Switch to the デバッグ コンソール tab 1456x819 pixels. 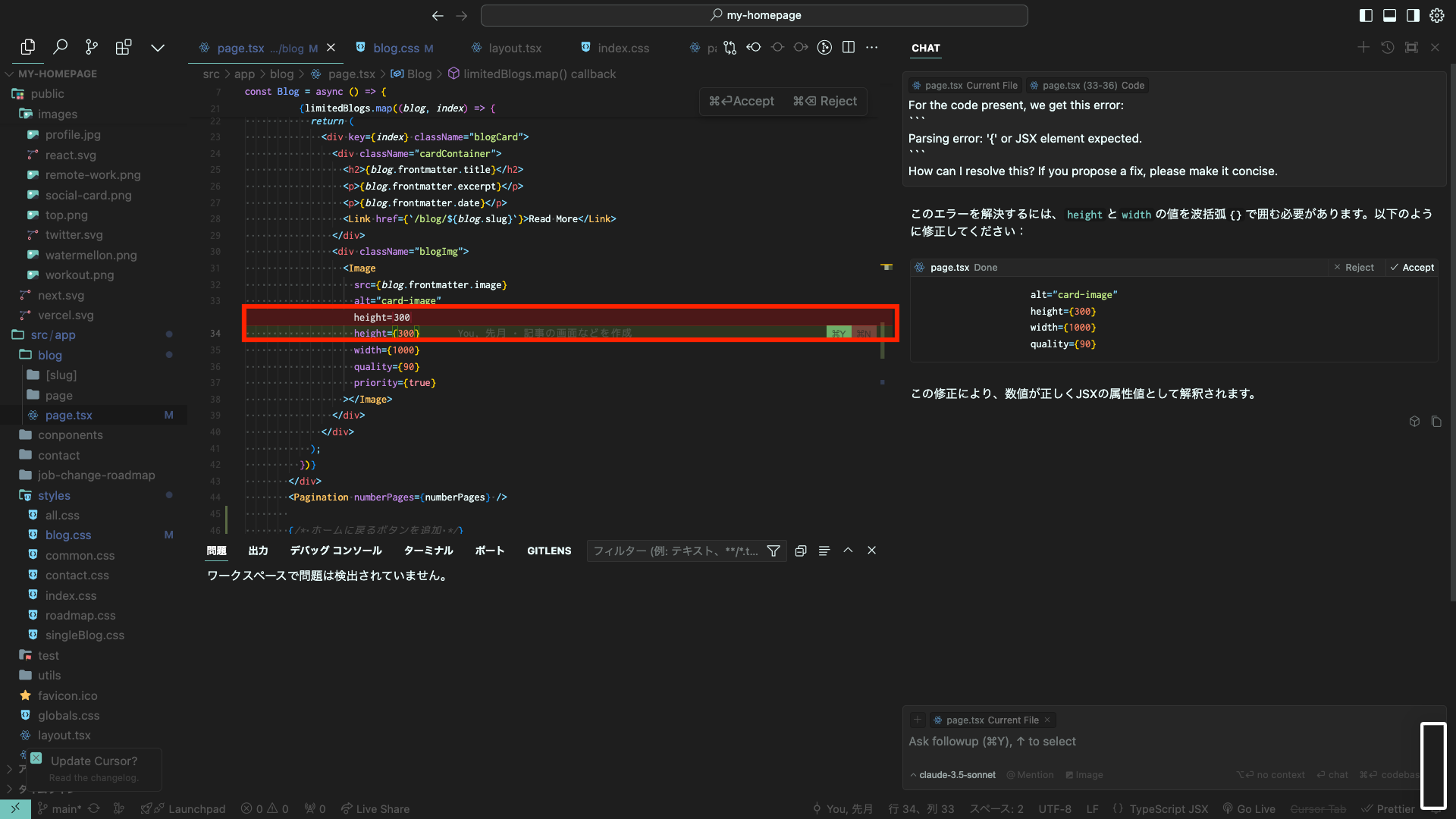[336, 551]
